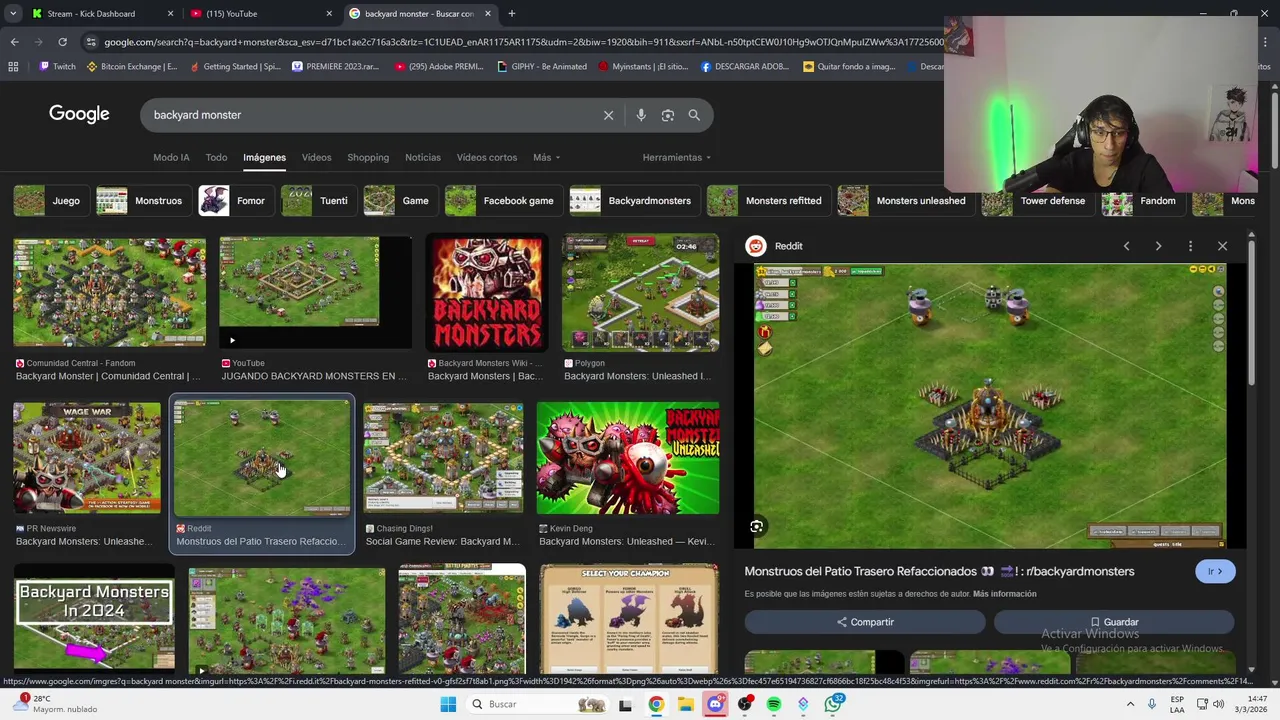Open the Más información copyright link

point(1004,594)
